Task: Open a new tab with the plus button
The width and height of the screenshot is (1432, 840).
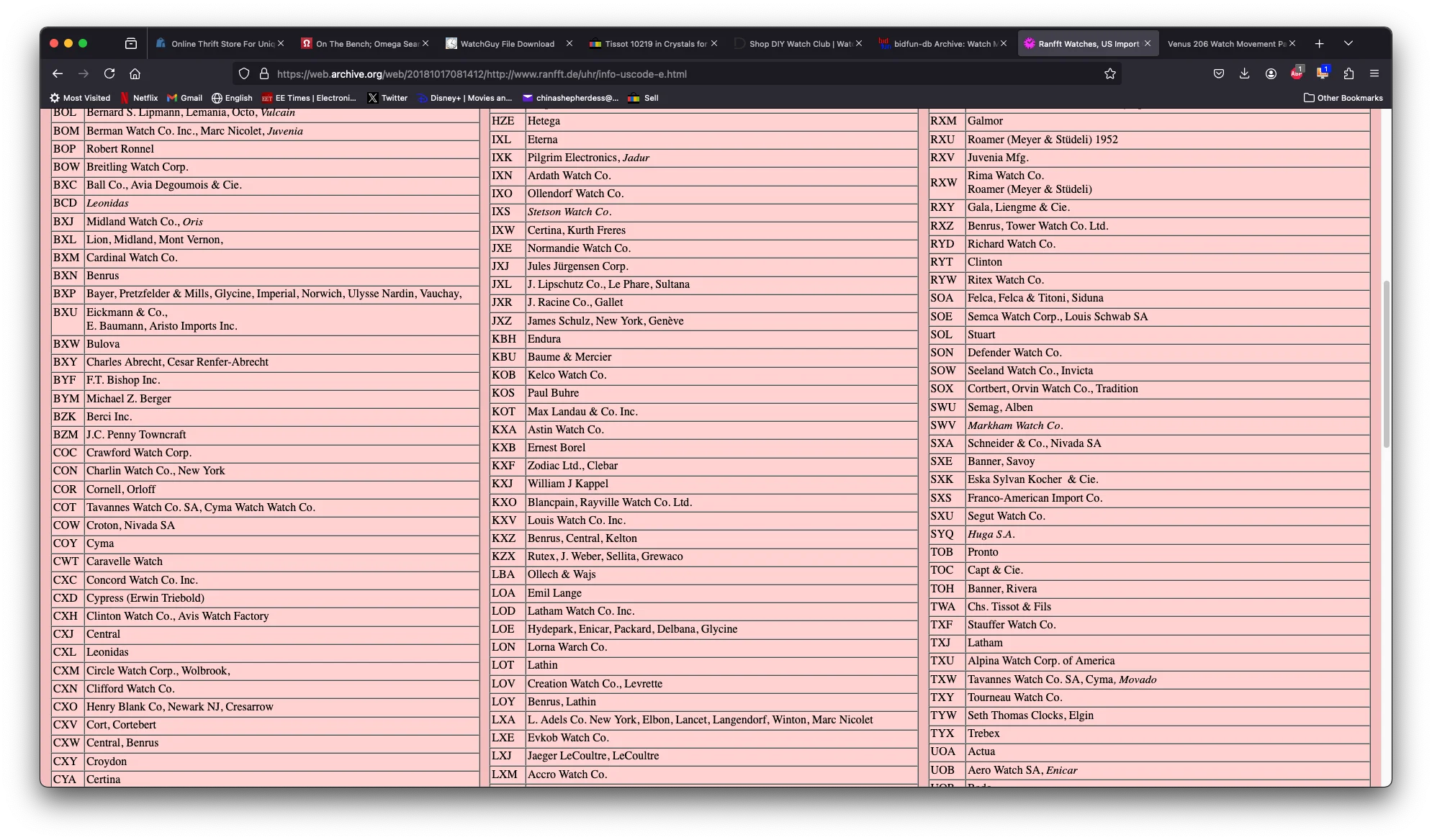Action: pos(1319,43)
